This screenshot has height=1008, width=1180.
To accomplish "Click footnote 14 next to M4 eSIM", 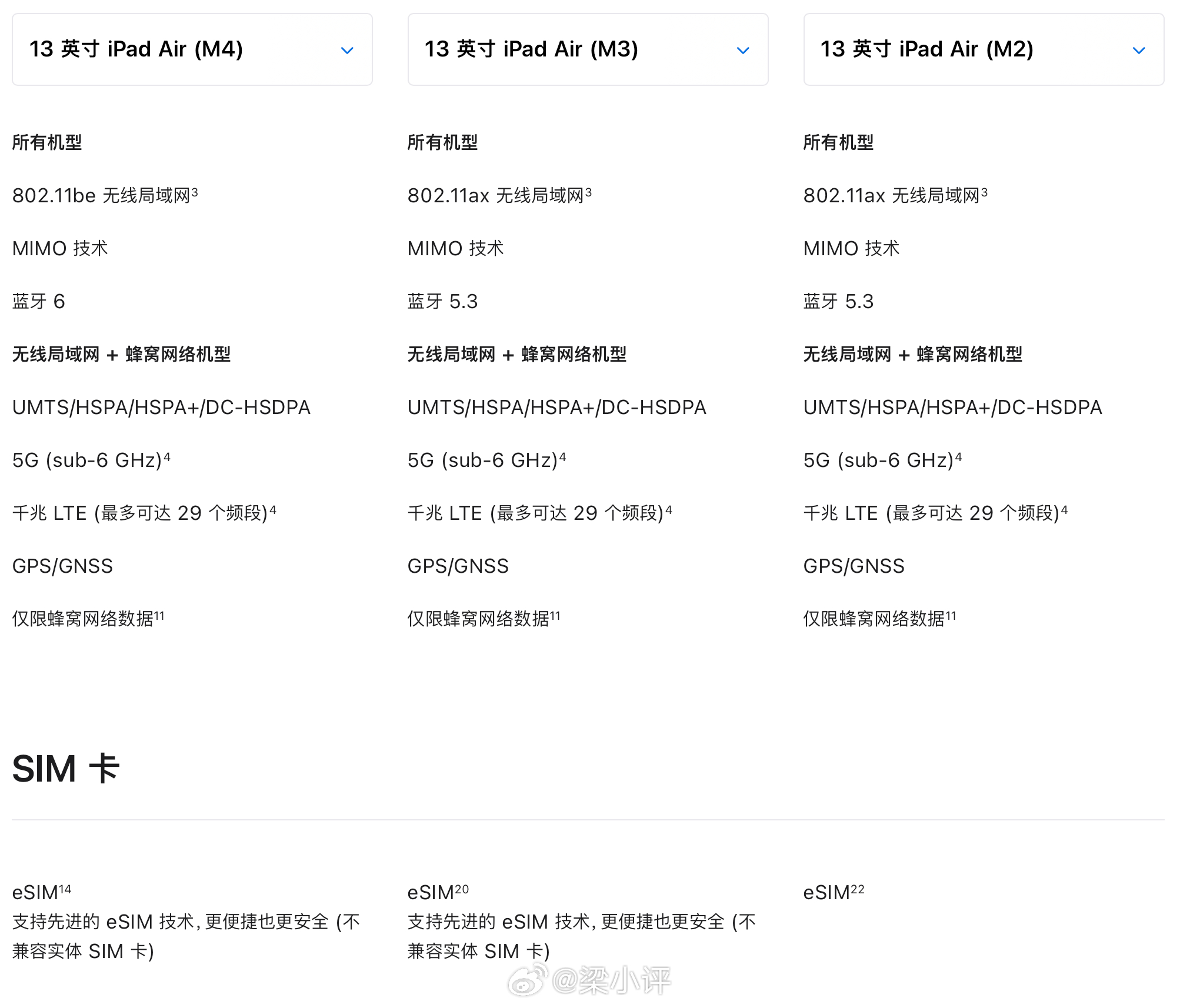I will click(x=65, y=889).
